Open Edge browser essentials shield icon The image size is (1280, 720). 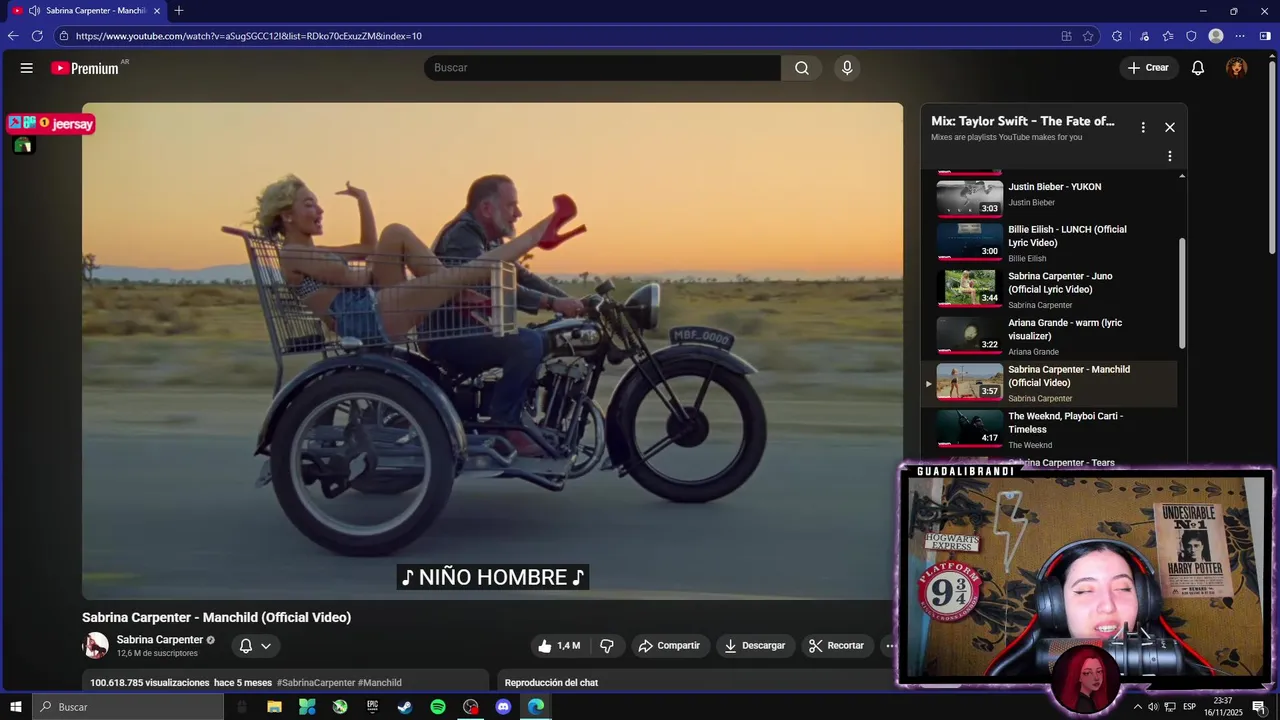click(x=1191, y=36)
